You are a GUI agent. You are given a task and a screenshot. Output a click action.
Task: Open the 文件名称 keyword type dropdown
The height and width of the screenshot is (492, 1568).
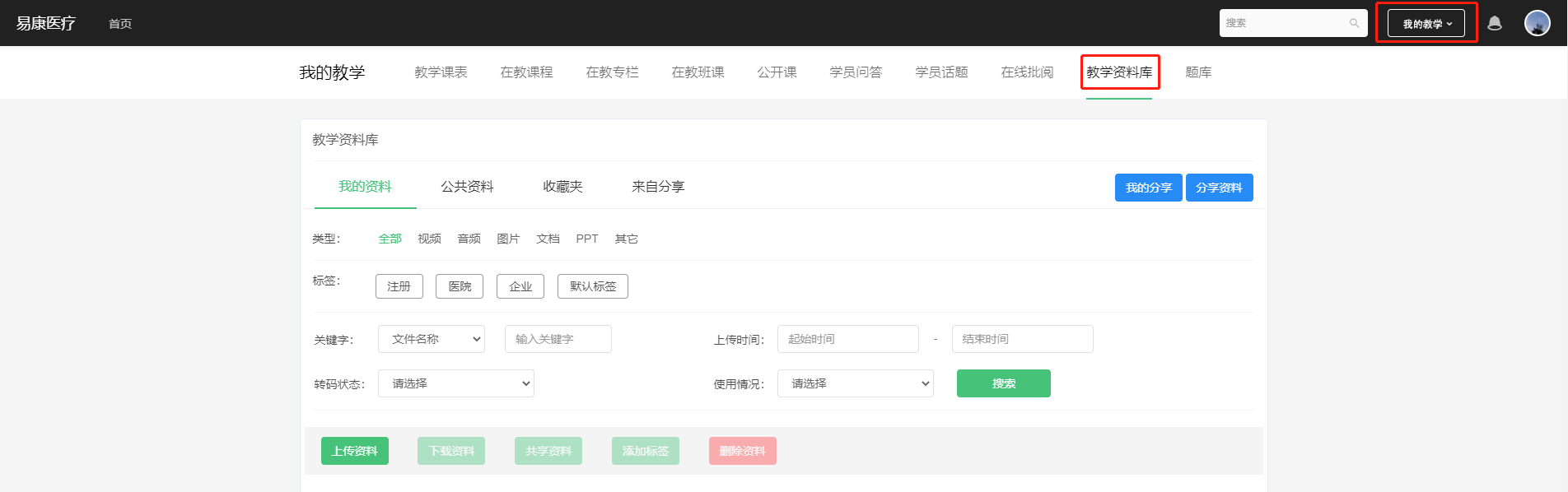pyautogui.click(x=432, y=339)
